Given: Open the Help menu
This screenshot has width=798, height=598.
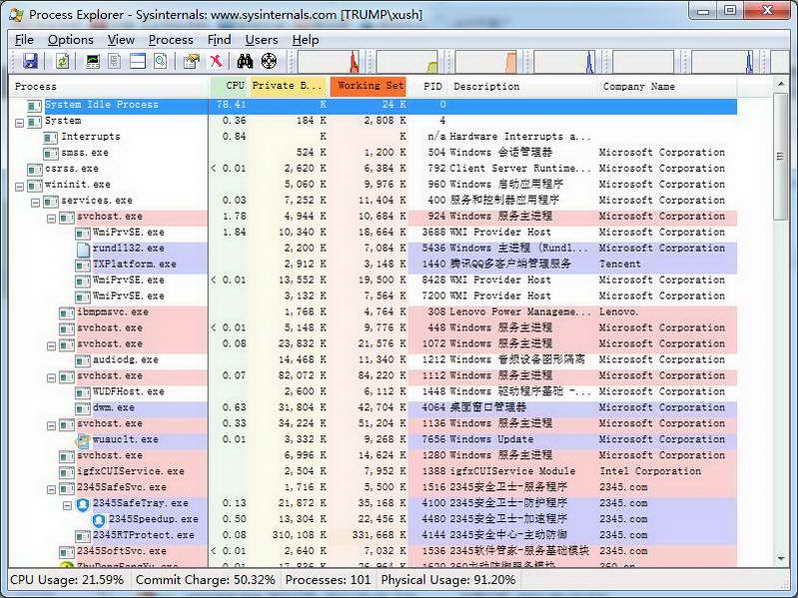Looking at the screenshot, I should pos(305,40).
